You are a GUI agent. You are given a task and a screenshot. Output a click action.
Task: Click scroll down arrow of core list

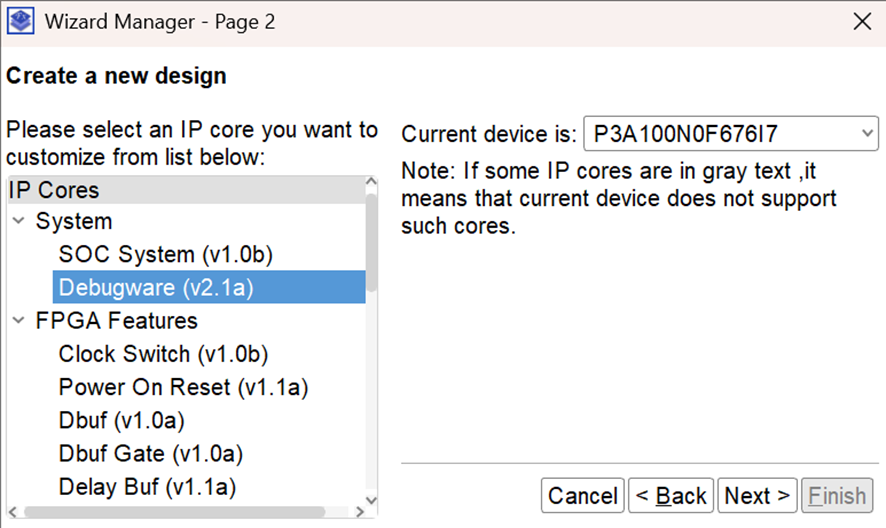click(x=371, y=499)
